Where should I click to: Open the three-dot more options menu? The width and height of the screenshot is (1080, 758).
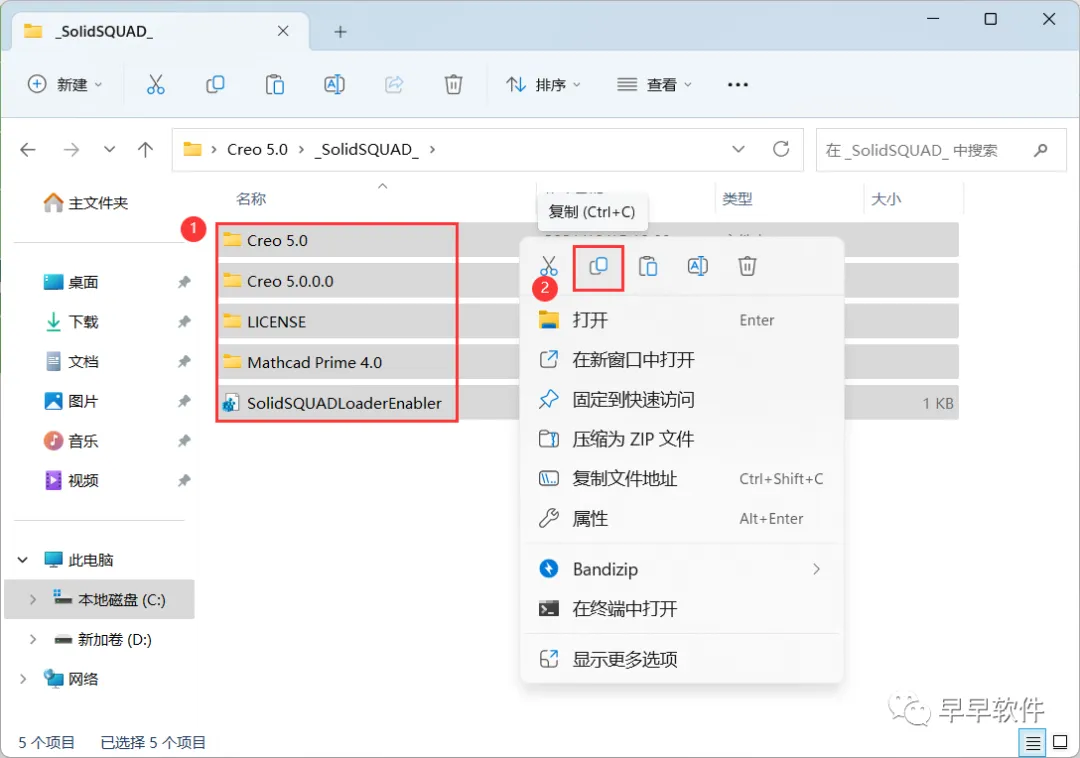coord(738,85)
